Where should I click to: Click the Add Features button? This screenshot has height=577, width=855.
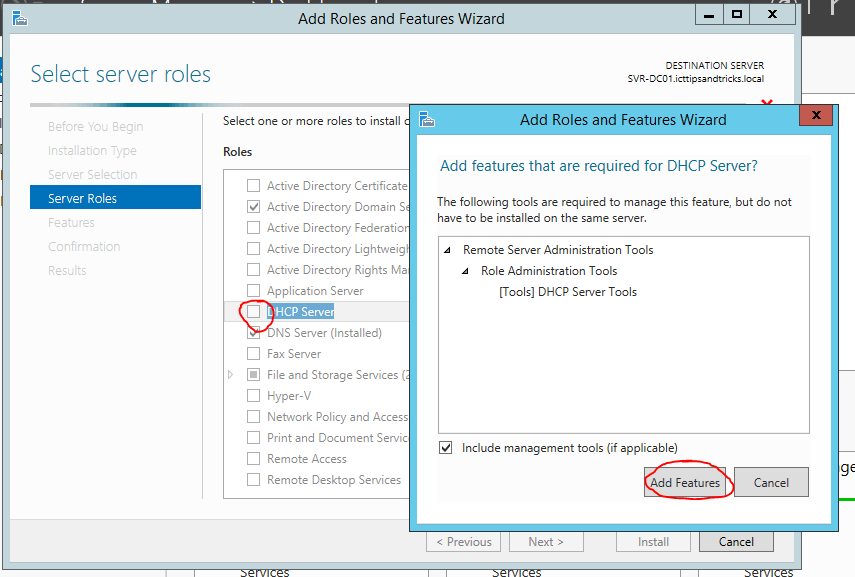click(685, 482)
